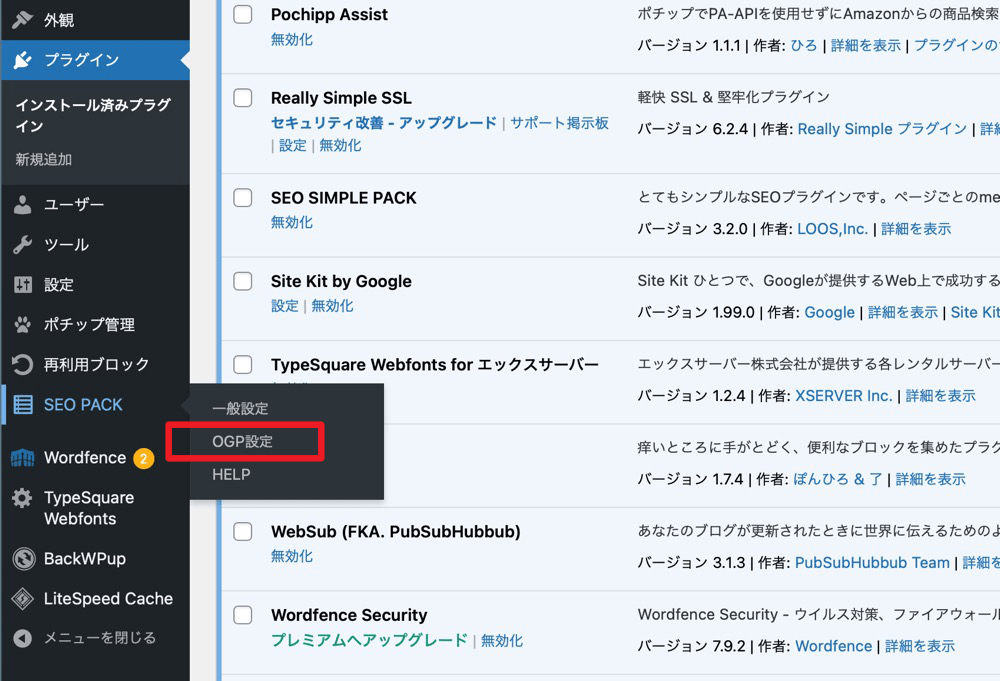Viewport: 1000px width, 681px height.
Task: Click the 外観 paintbrush icon
Action: [22, 20]
